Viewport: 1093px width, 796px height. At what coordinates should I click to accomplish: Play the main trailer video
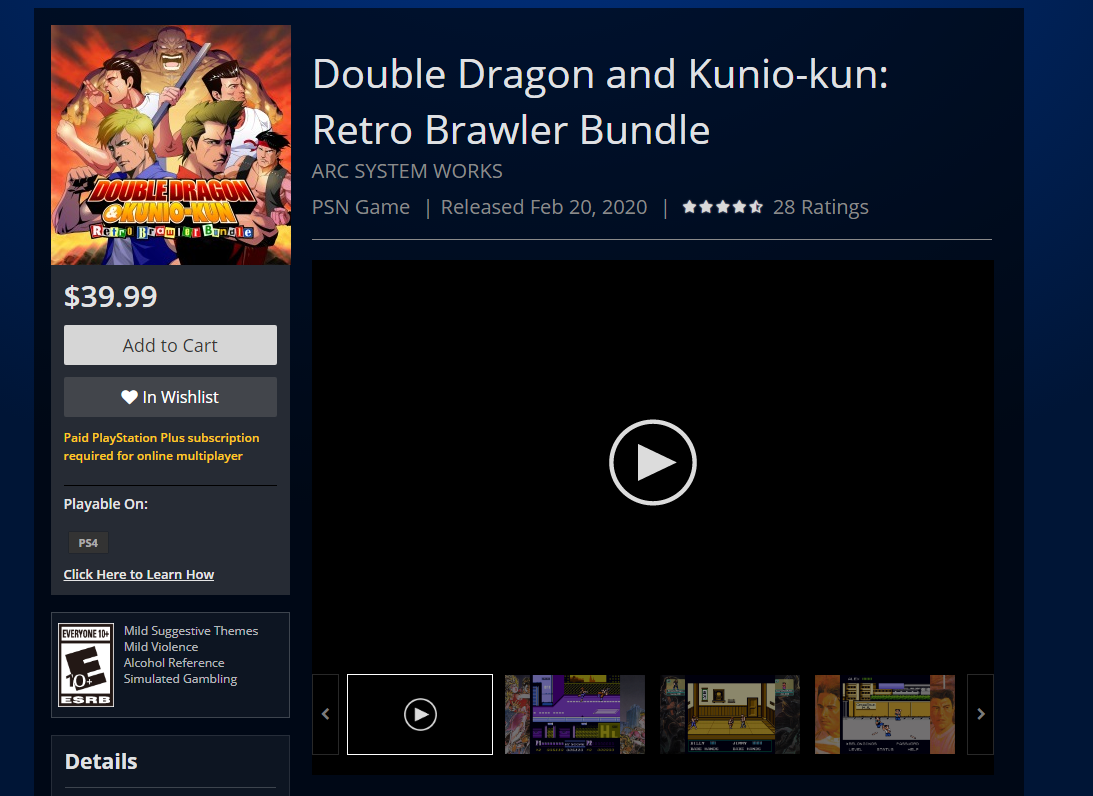coord(652,462)
